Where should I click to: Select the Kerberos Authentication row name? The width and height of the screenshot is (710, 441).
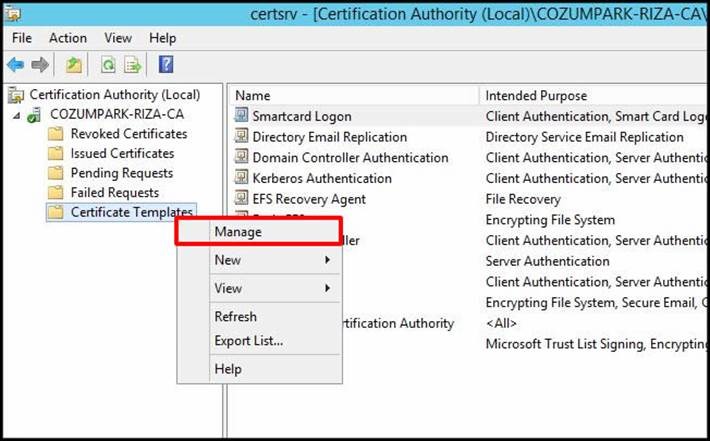pos(322,178)
